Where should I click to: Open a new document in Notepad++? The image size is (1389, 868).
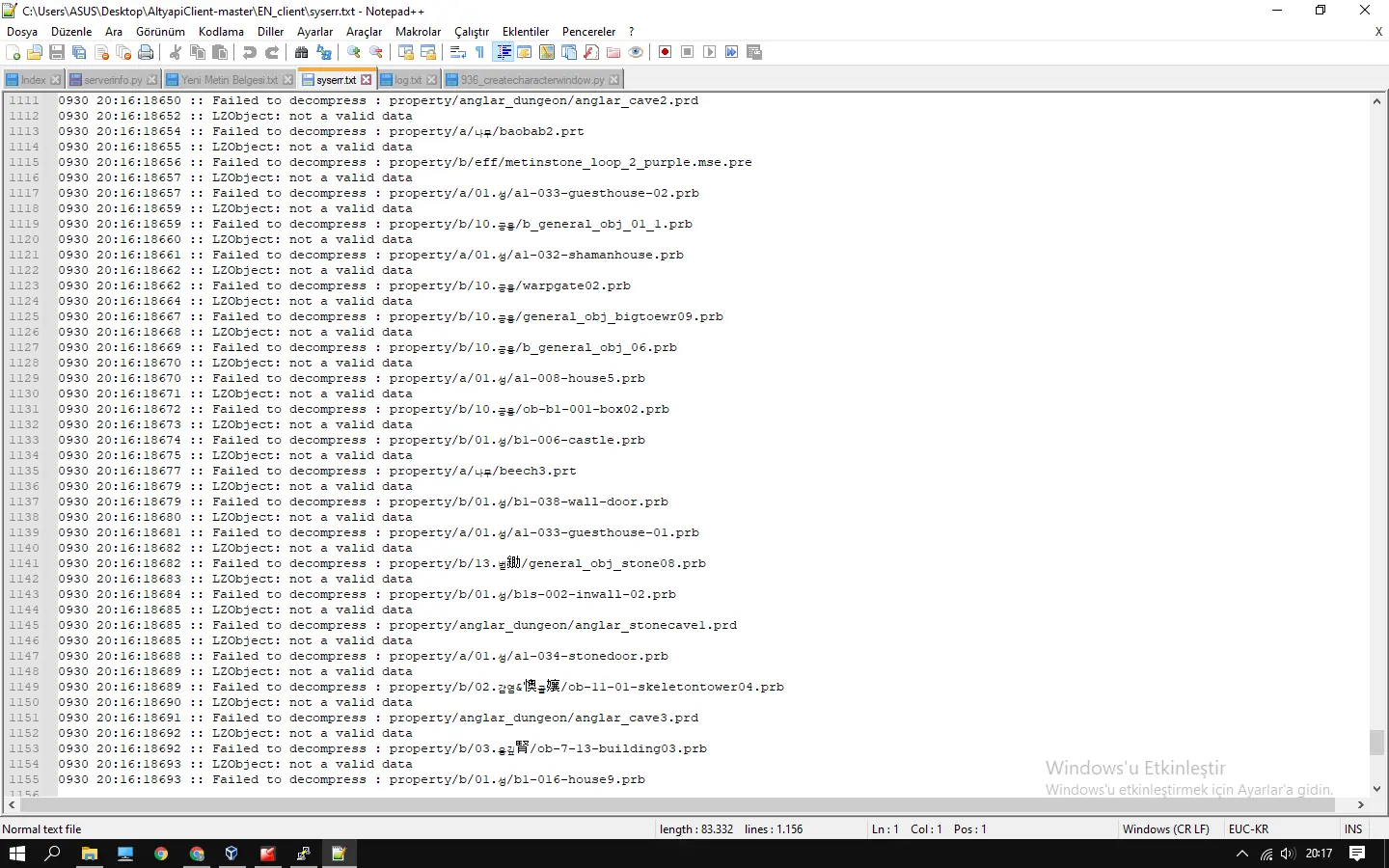click(14, 52)
